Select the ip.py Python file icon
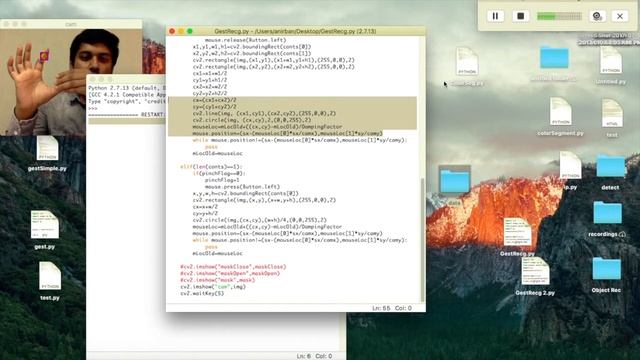640x360 pixels. 570,170
